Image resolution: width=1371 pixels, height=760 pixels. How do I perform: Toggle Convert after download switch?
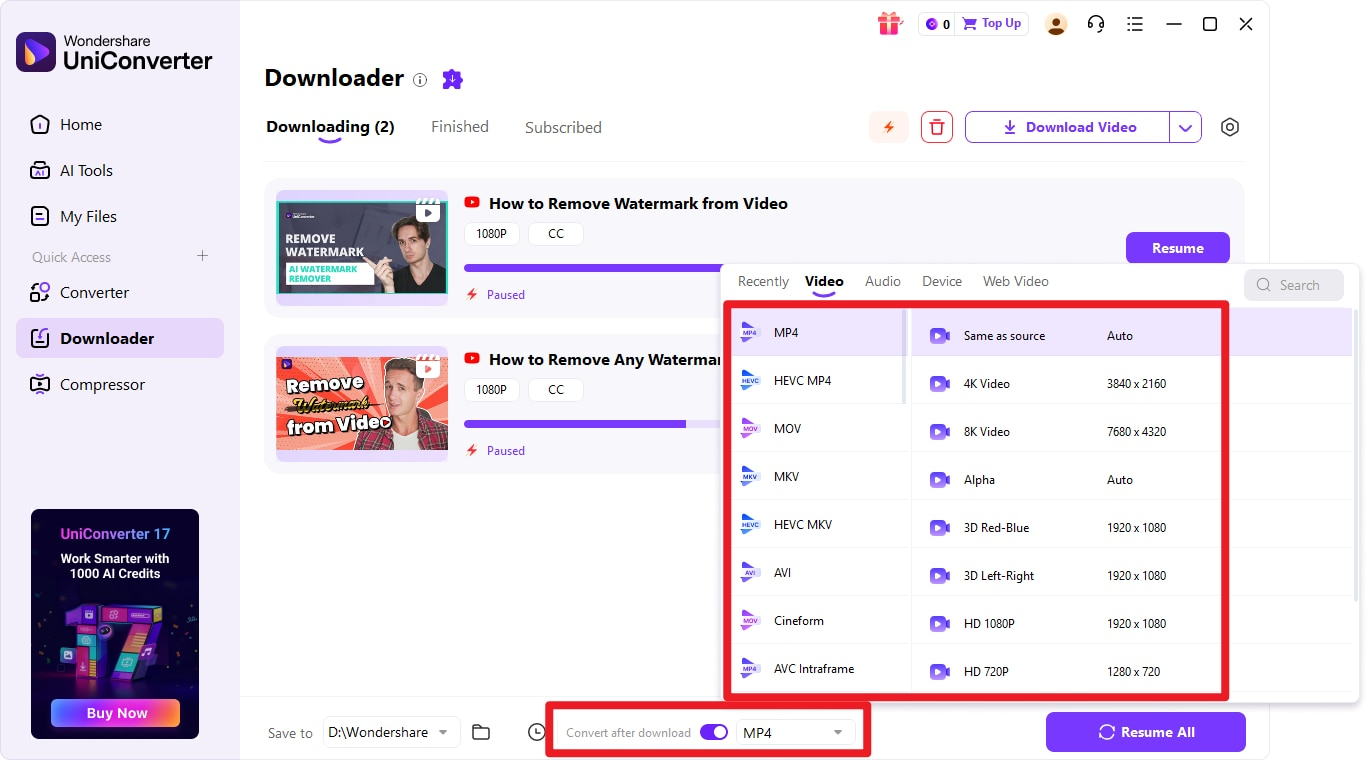[714, 732]
